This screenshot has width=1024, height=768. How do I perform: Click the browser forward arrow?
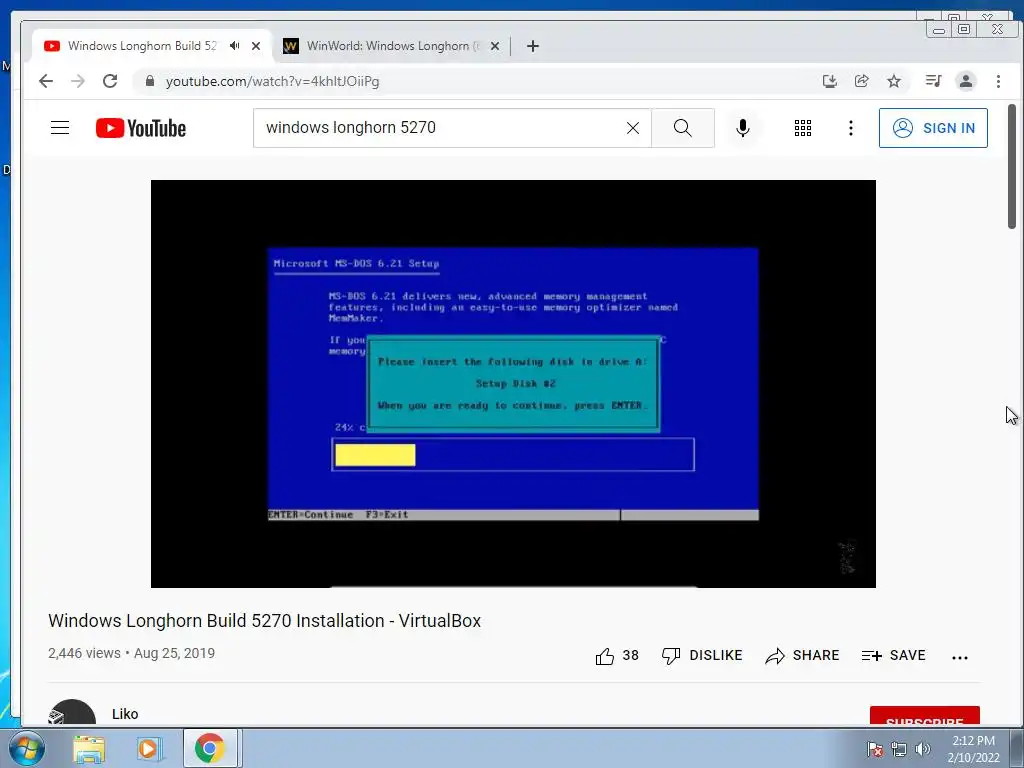click(78, 81)
